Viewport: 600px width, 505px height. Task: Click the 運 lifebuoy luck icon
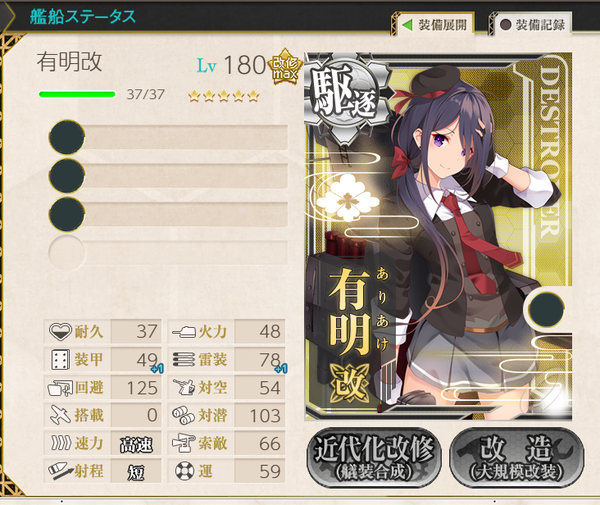(185, 471)
